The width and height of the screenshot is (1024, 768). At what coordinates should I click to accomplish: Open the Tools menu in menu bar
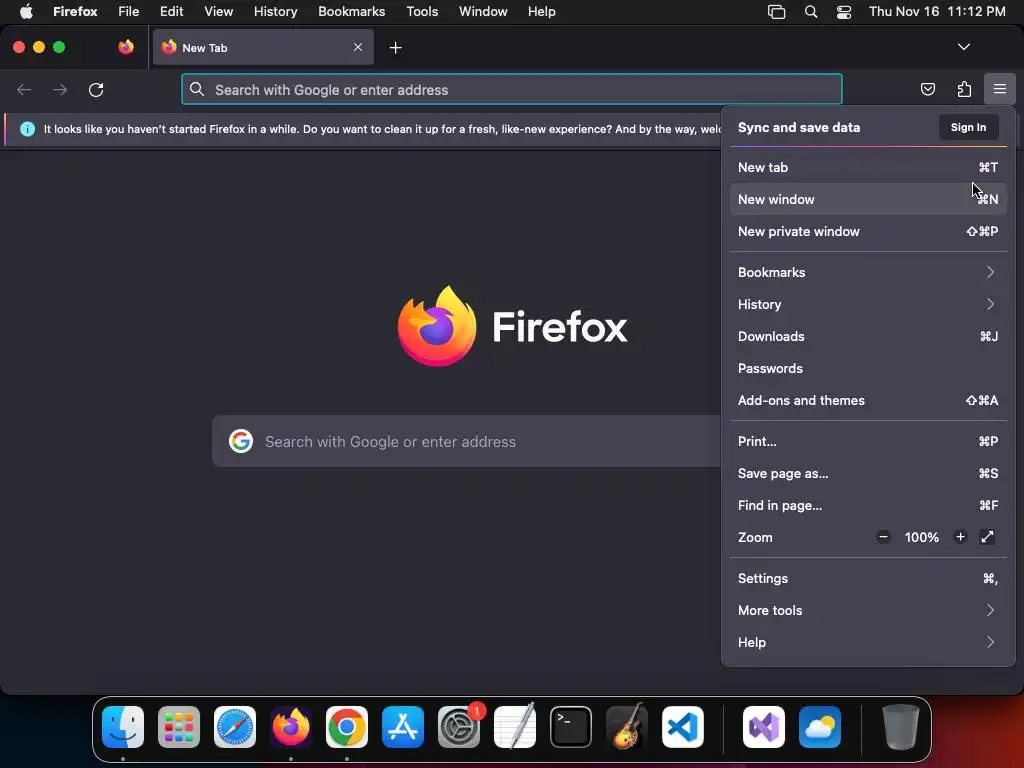tap(422, 11)
